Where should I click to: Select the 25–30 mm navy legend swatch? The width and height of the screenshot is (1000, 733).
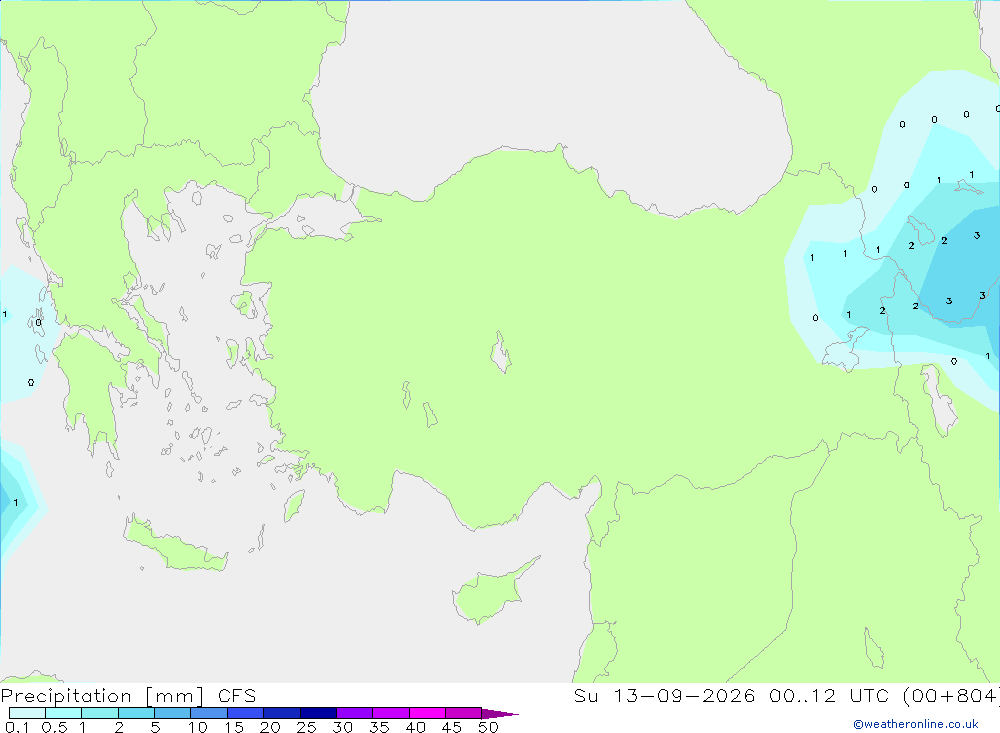pyautogui.click(x=318, y=713)
